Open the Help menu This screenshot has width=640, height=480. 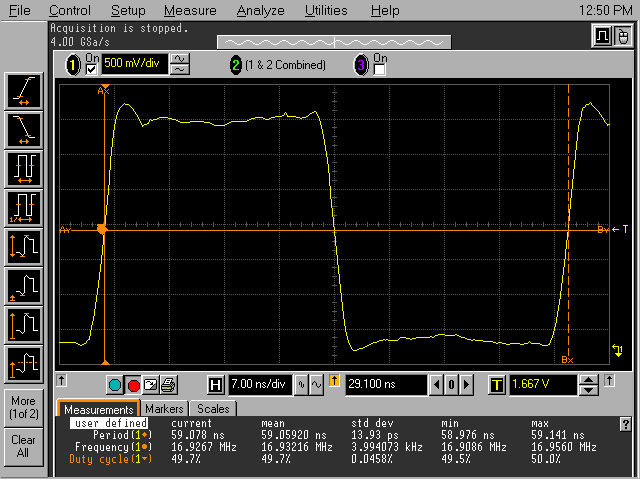[x=385, y=10]
